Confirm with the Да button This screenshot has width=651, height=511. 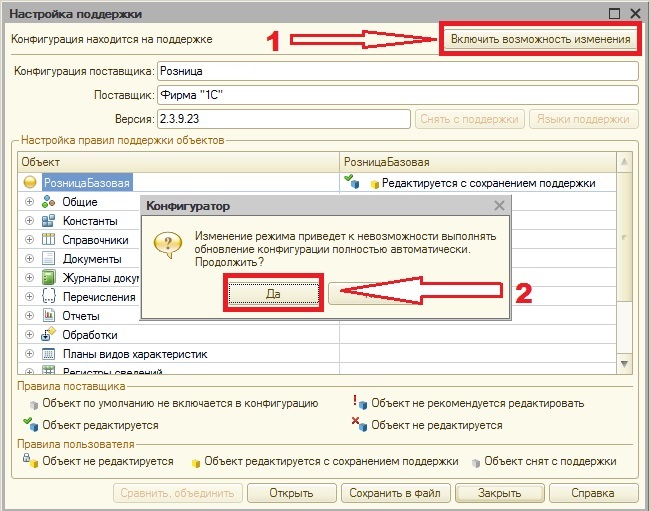coord(273,294)
